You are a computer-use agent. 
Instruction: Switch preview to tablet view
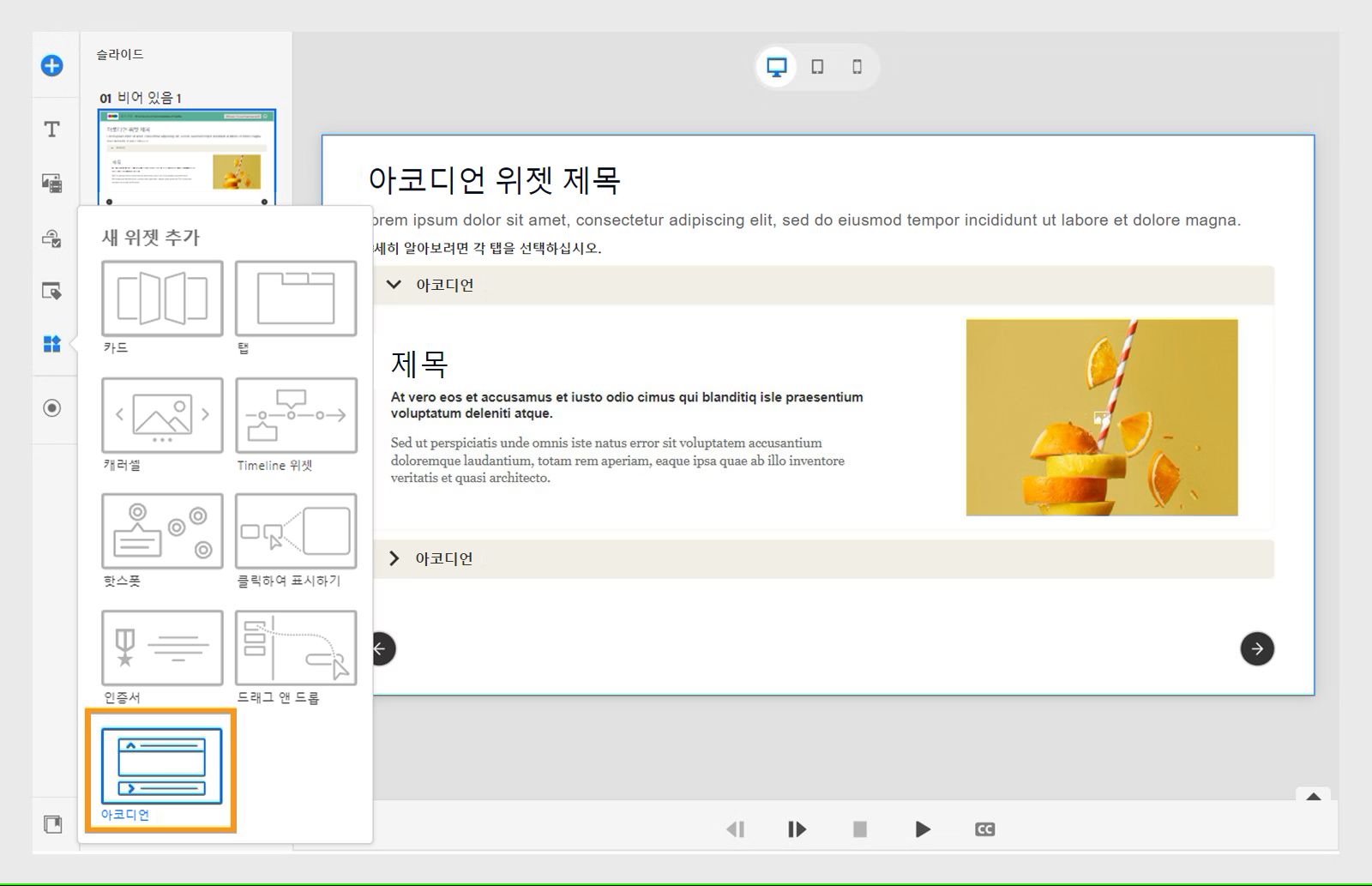point(815,66)
